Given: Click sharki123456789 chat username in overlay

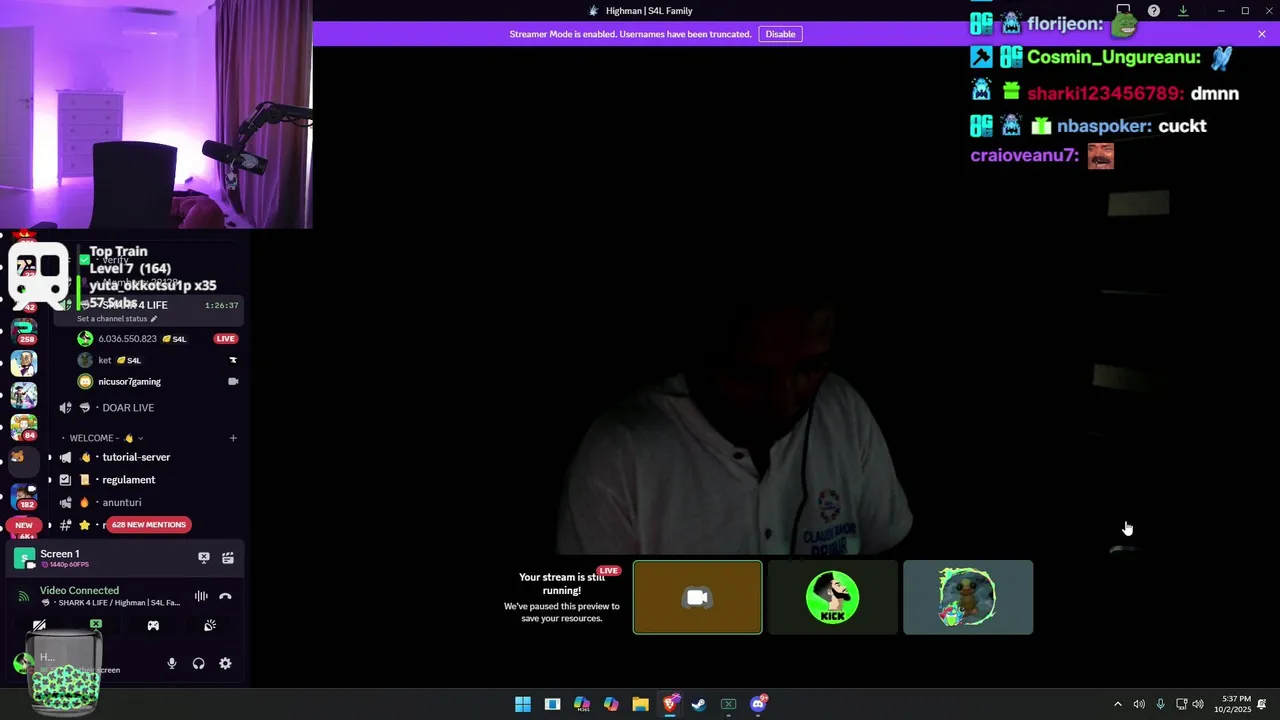Looking at the screenshot, I should point(1105,94).
